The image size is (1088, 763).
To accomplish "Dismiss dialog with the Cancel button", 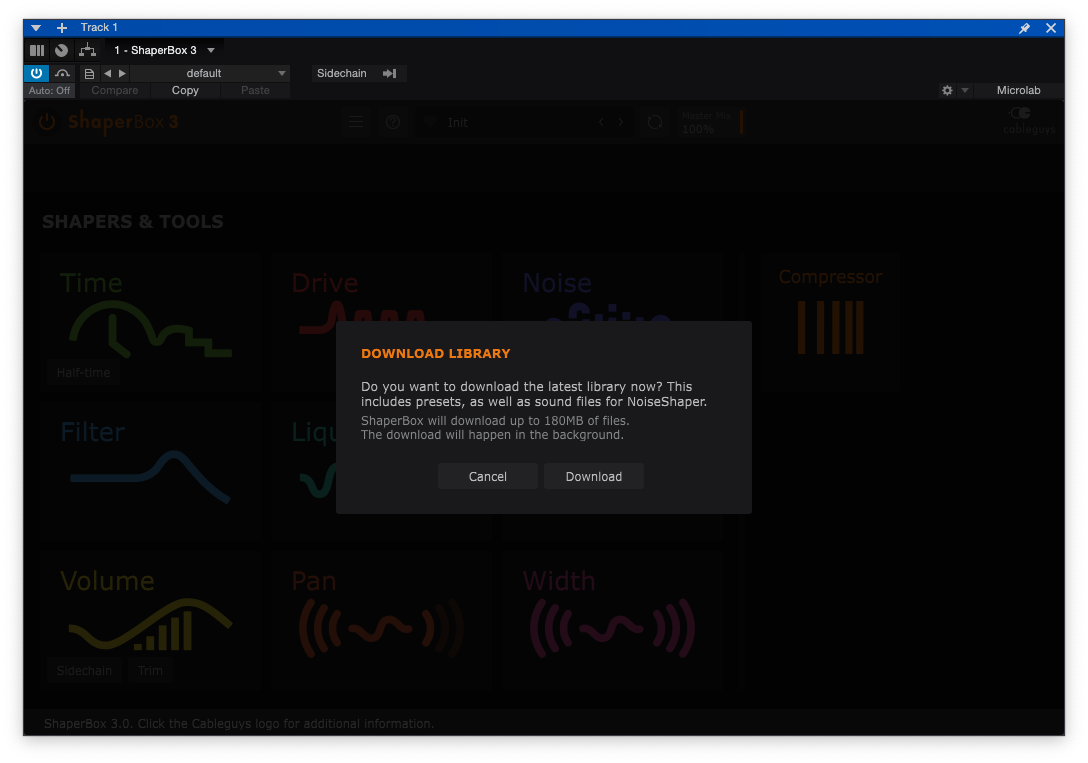I will coord(487,477).
